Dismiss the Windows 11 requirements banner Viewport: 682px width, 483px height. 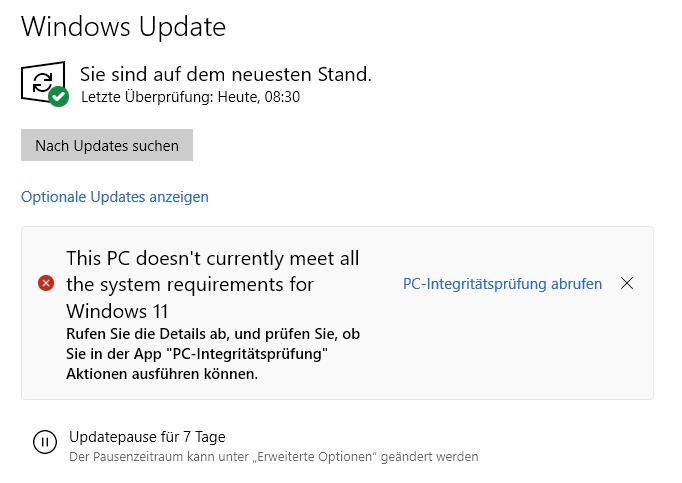pos(627,284)
